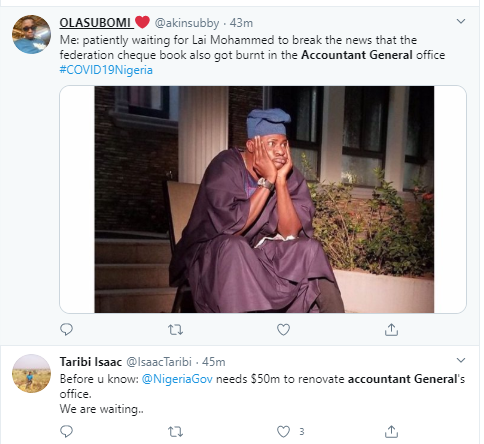The image size is (484, 444).
Task: Retweet OLASUBOMI's Lai Mohammed tweet
Action: 175,330
